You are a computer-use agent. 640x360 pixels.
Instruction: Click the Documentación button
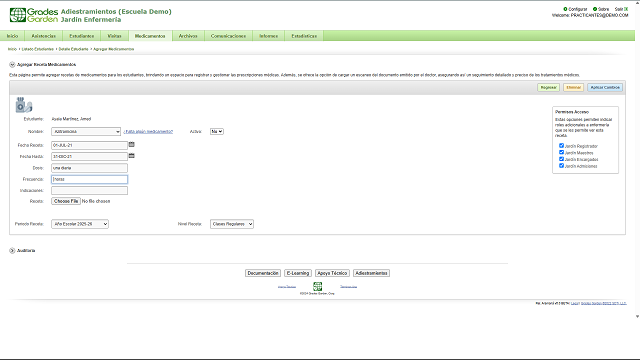263,273
